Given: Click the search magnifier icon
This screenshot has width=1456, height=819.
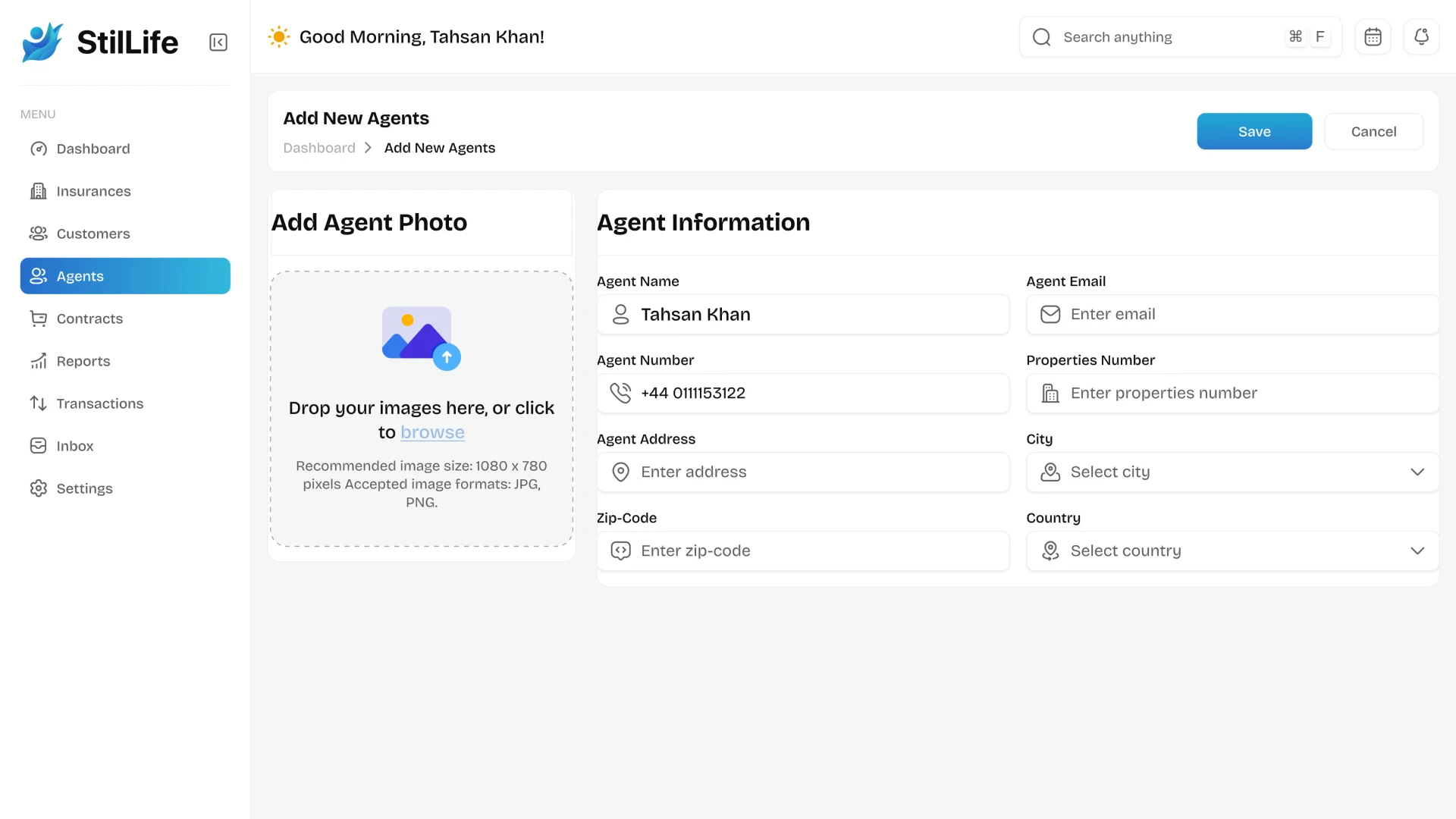Looking at the screenshot, I should (1042, 36).
